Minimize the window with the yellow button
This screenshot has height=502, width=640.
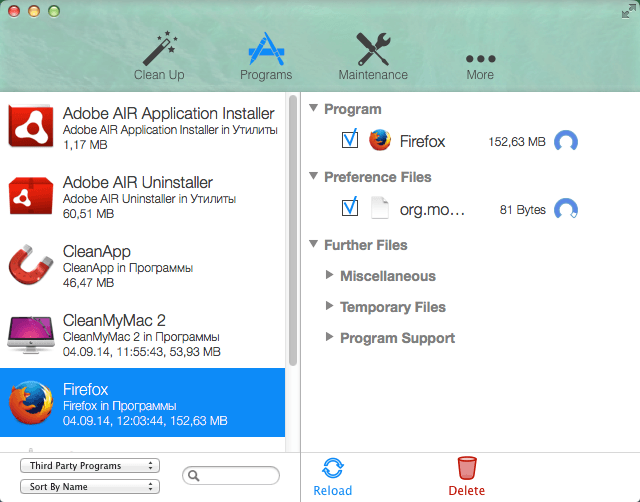(x=34, y=11)
